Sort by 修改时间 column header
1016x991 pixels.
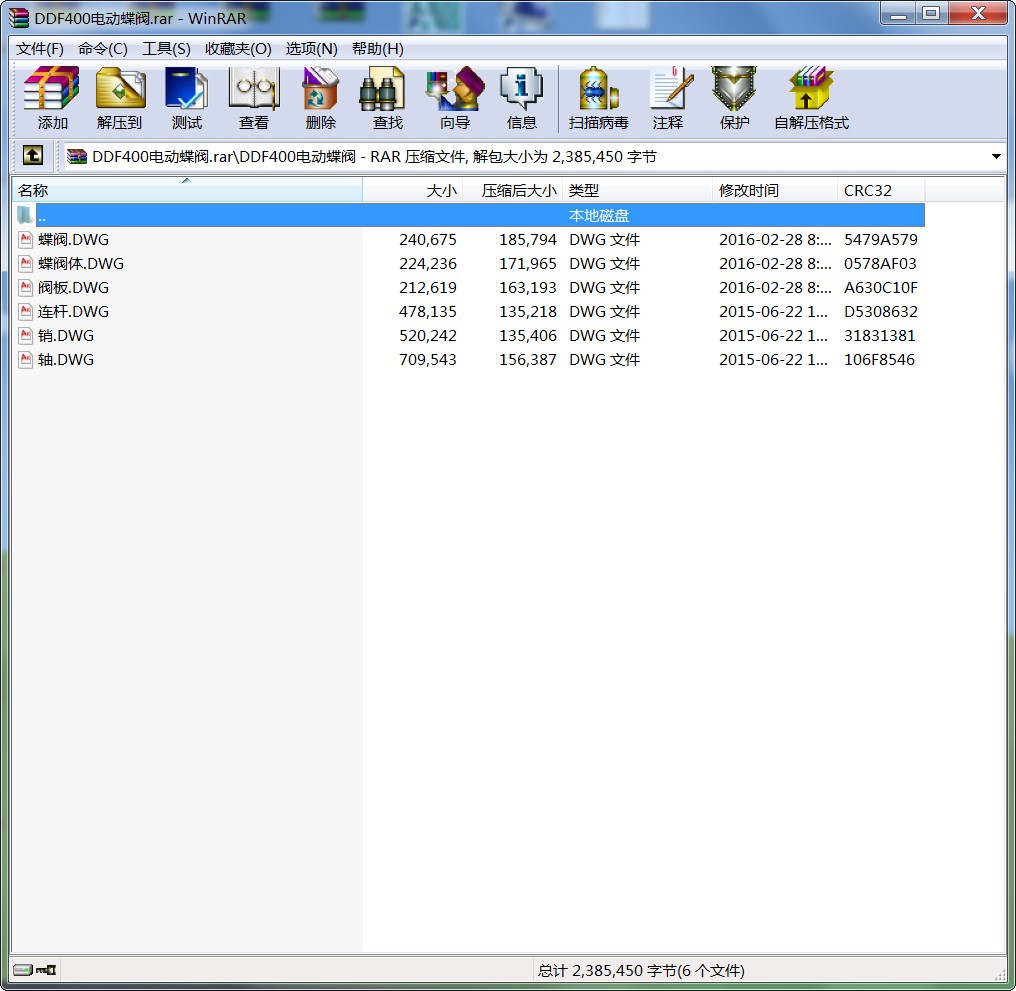coord(775,191)
